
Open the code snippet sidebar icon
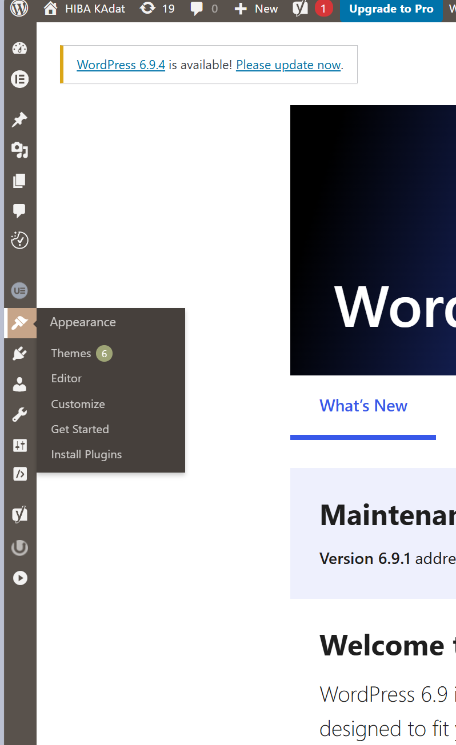19,474
